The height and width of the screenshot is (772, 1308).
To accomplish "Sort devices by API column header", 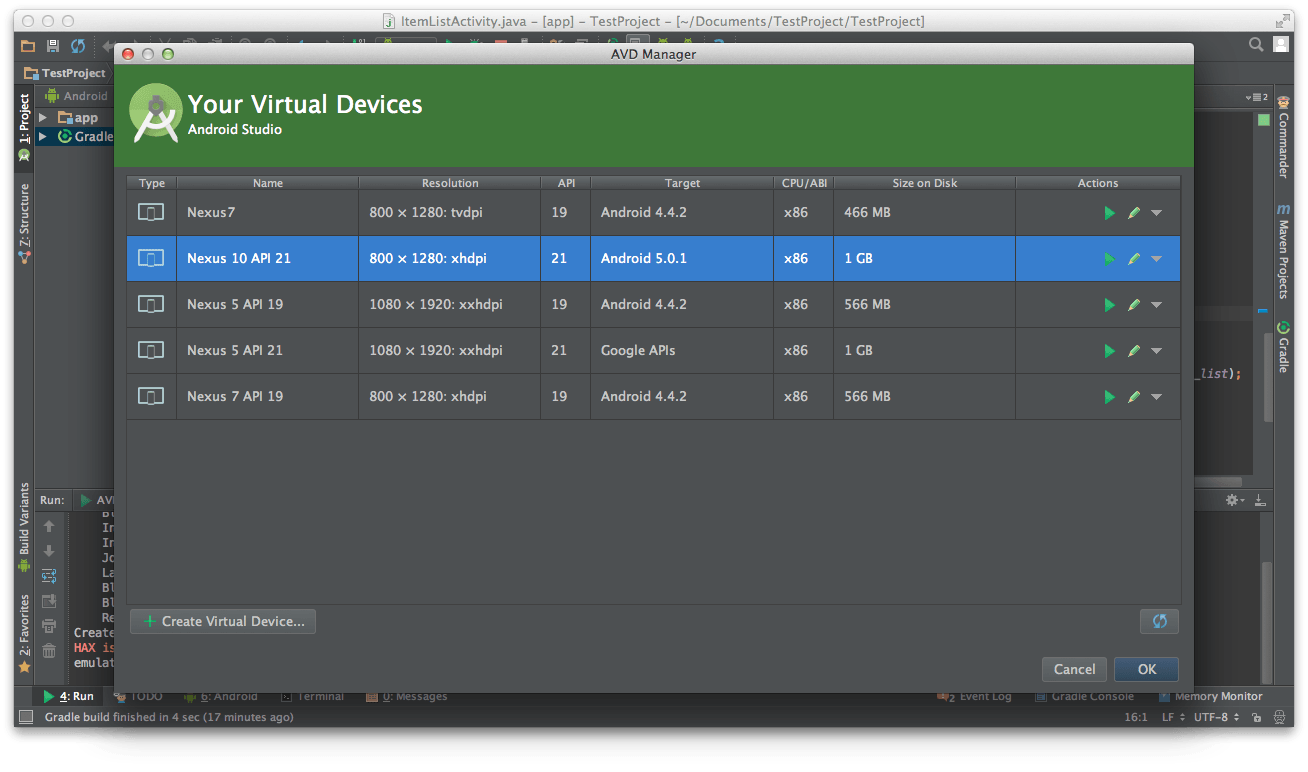I will coord(565,183).
